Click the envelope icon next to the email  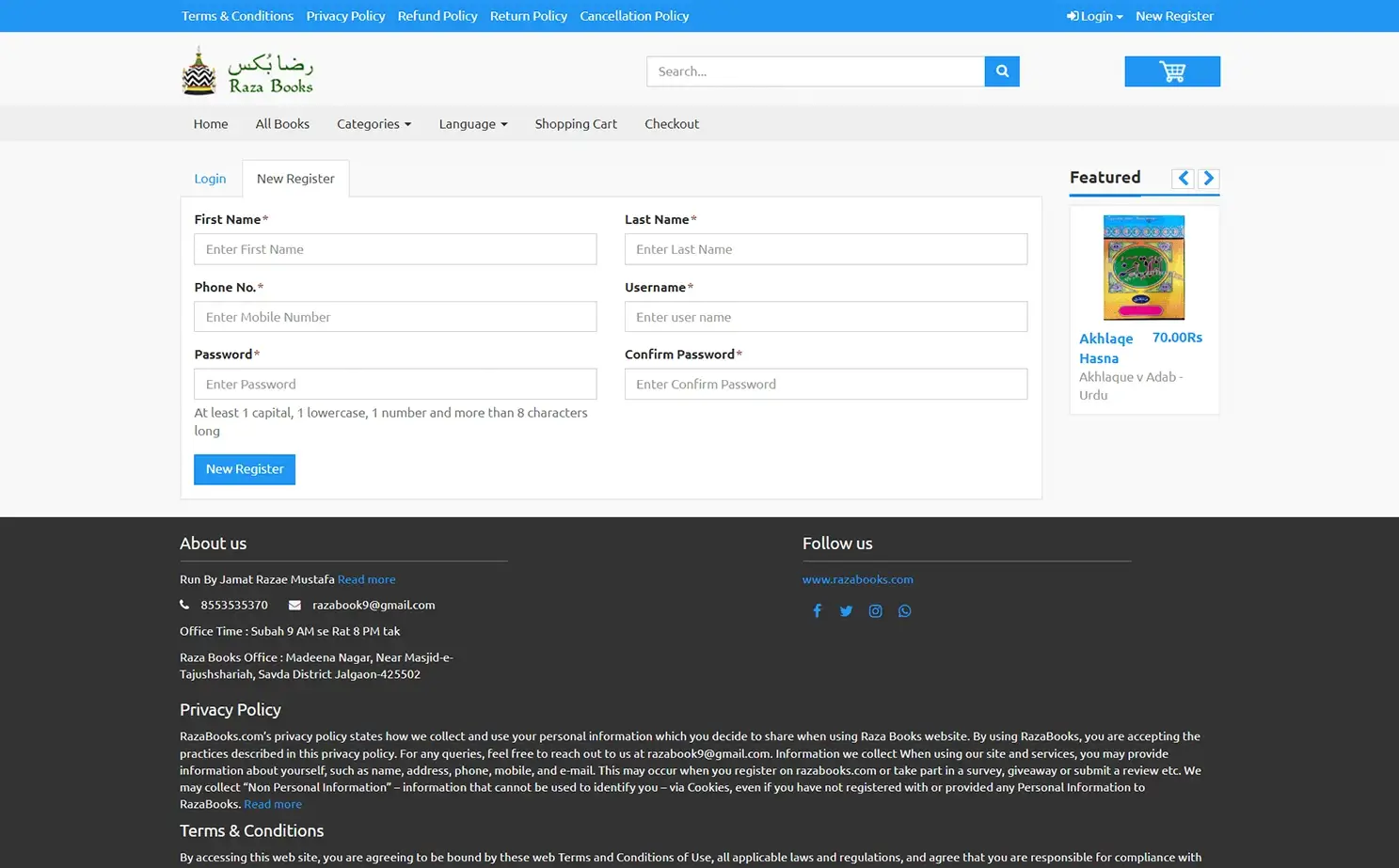294,605
